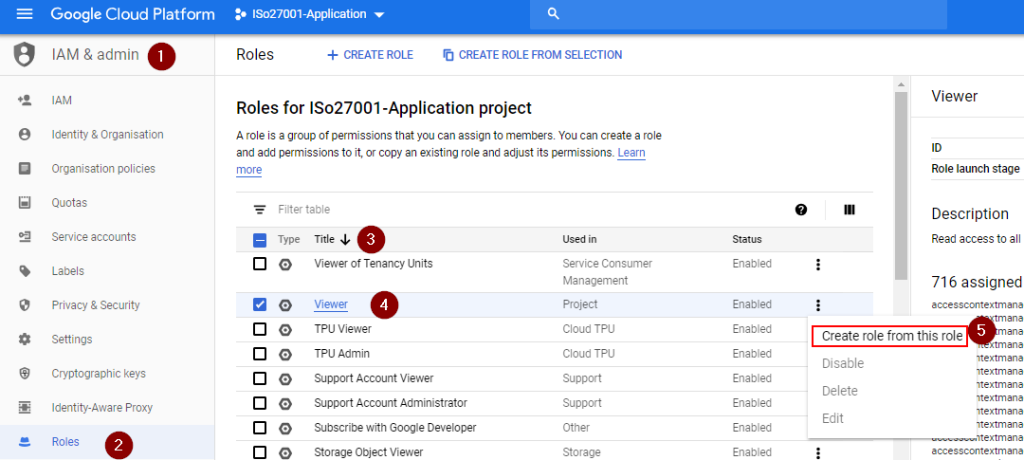The height and width of the screenshot is (460, 1024).
Task: Click role type icon for Support Account Viewer
Action: coord(285,378)
